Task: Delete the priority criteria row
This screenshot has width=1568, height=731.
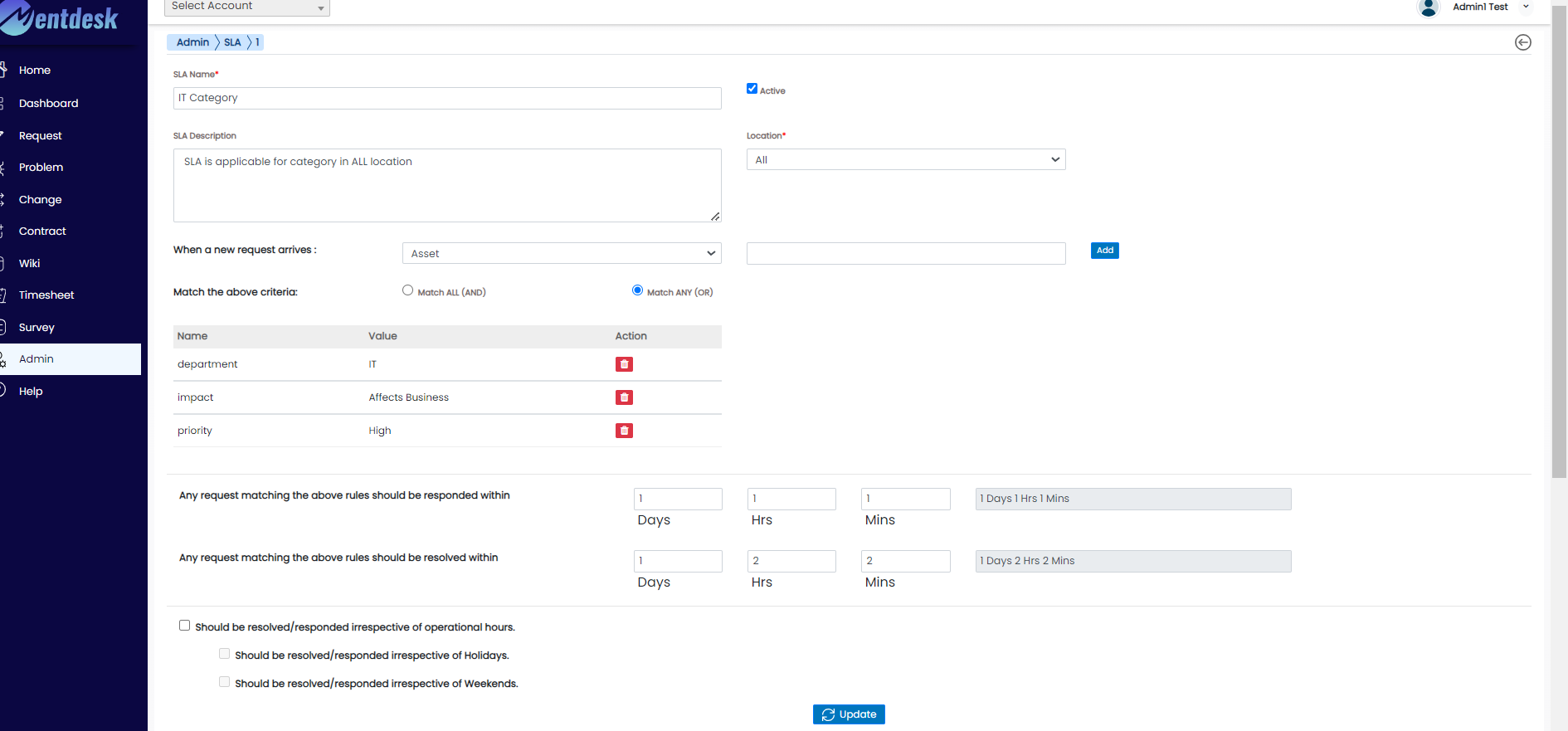Action: 624,431
